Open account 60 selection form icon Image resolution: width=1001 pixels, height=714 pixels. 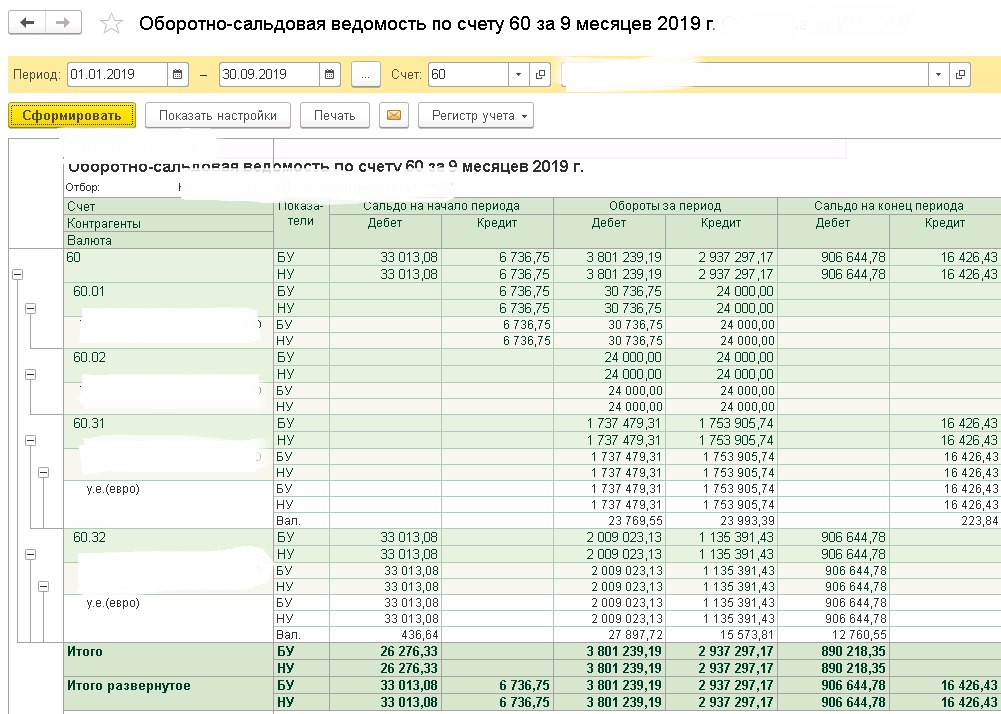[540, 75]
